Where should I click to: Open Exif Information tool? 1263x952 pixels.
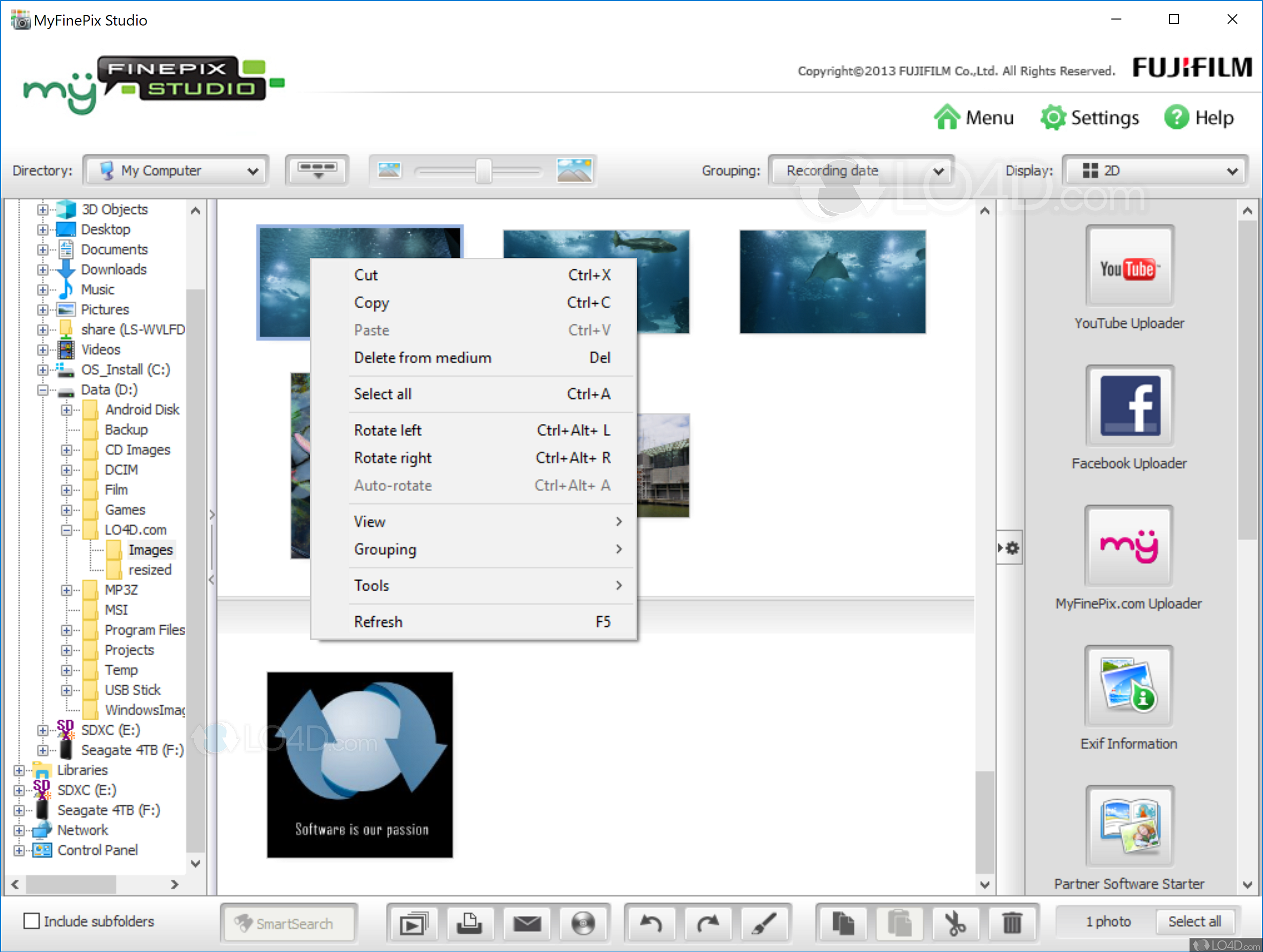point(1129,686)
